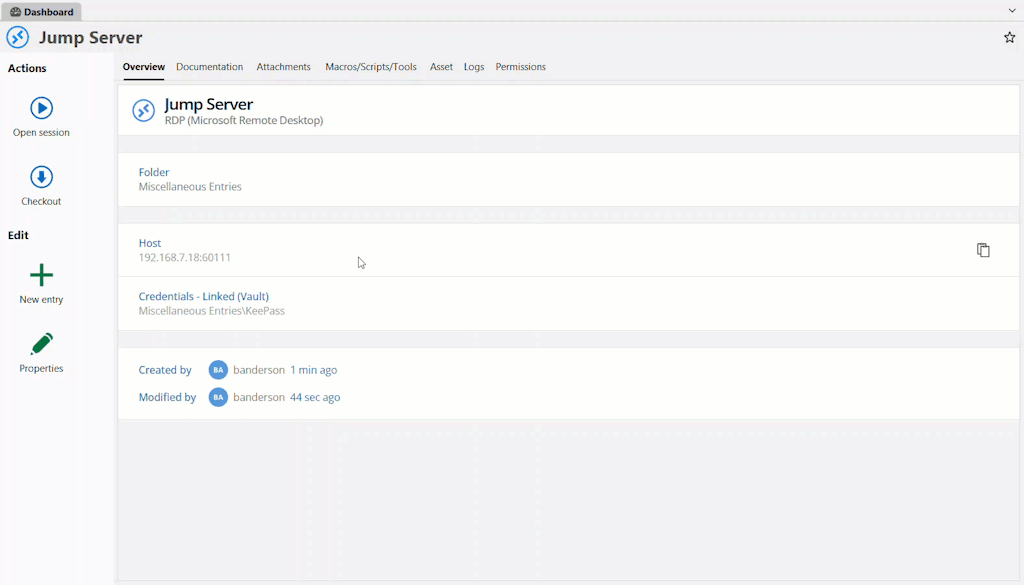Click the green New entry plus icon
1024x585 pixels.
click(x=41, y=275)
